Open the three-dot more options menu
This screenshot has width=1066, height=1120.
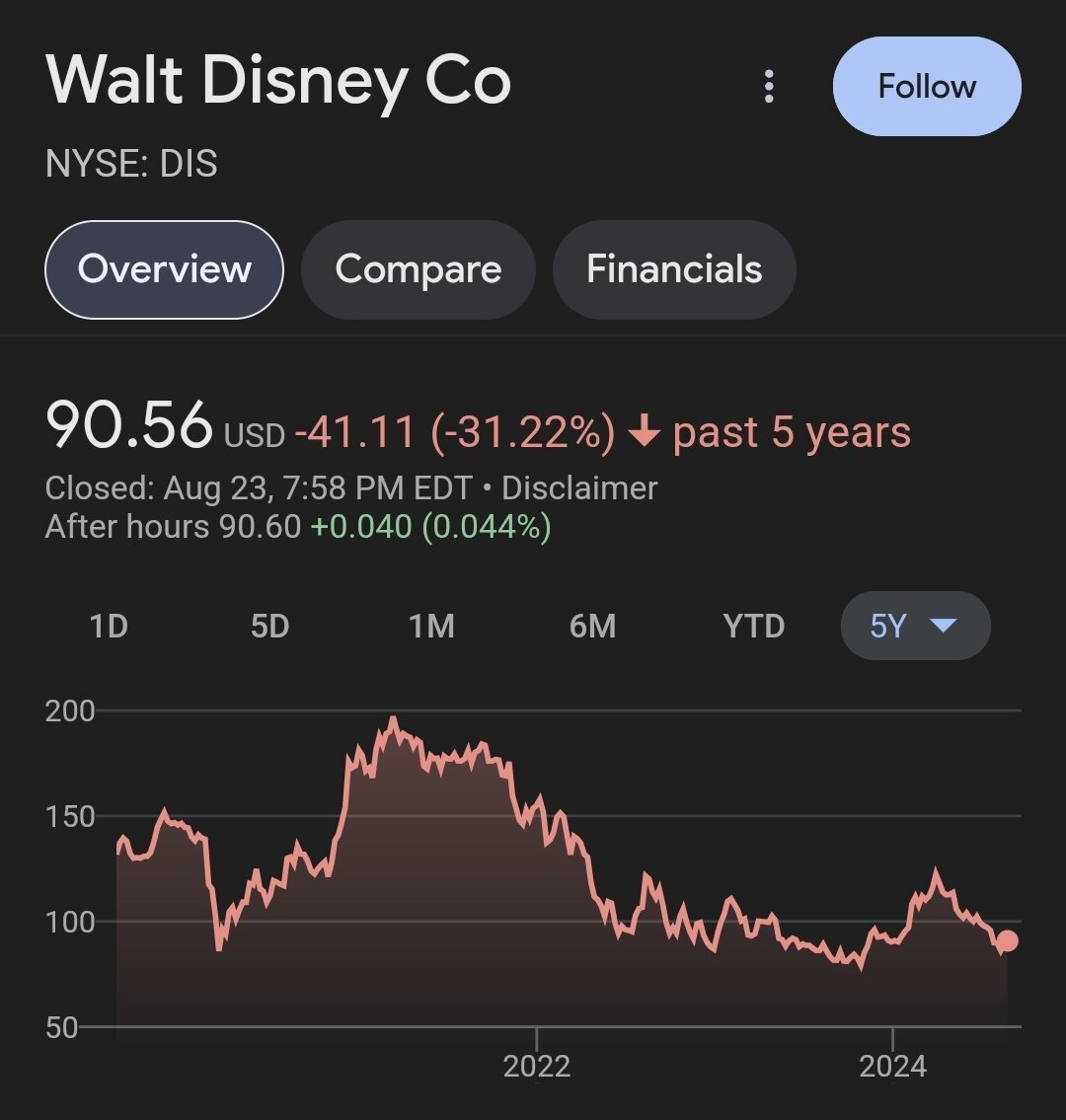coord(769,87)
